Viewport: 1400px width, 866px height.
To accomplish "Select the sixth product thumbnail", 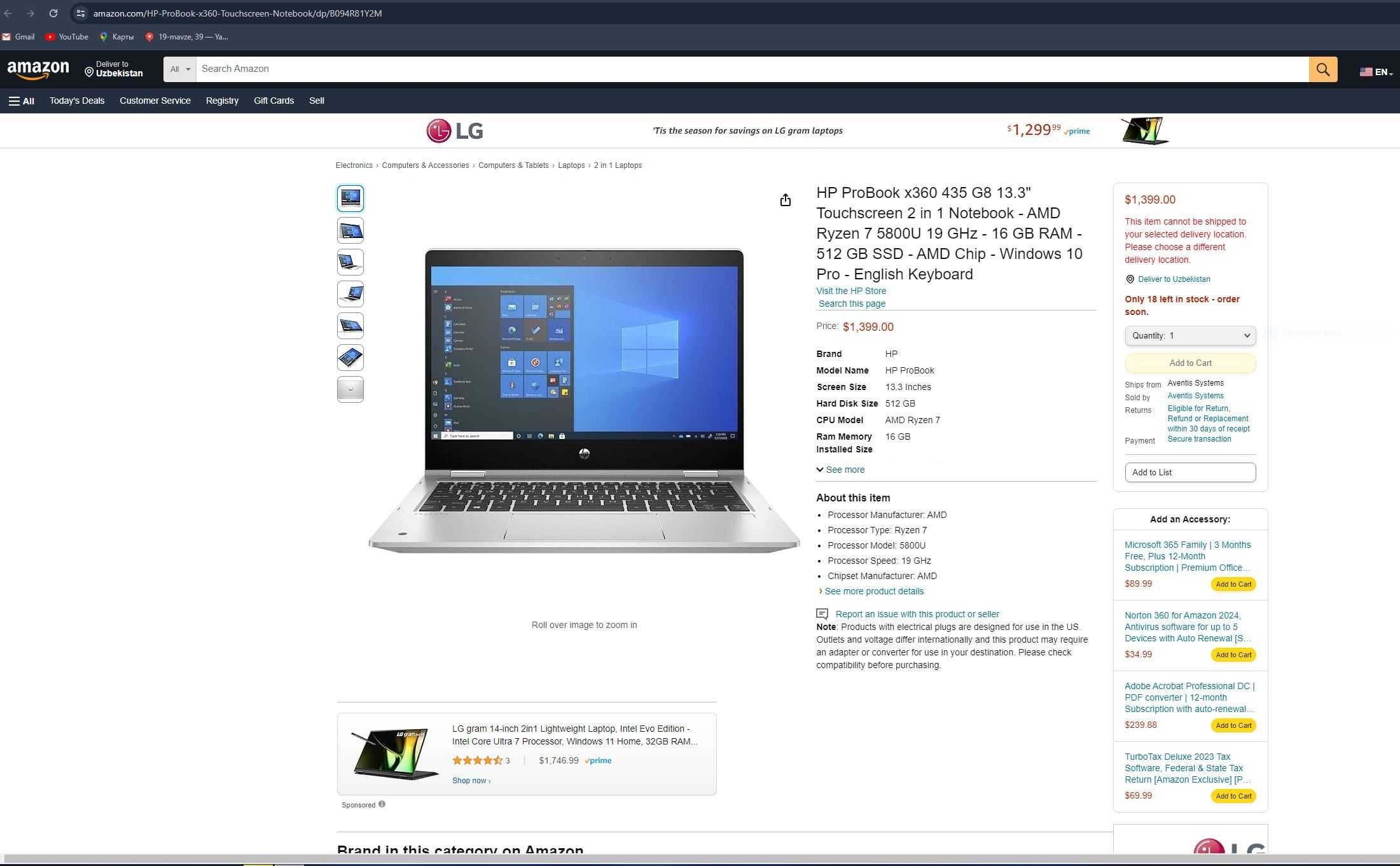I will [x=350, y=358].
